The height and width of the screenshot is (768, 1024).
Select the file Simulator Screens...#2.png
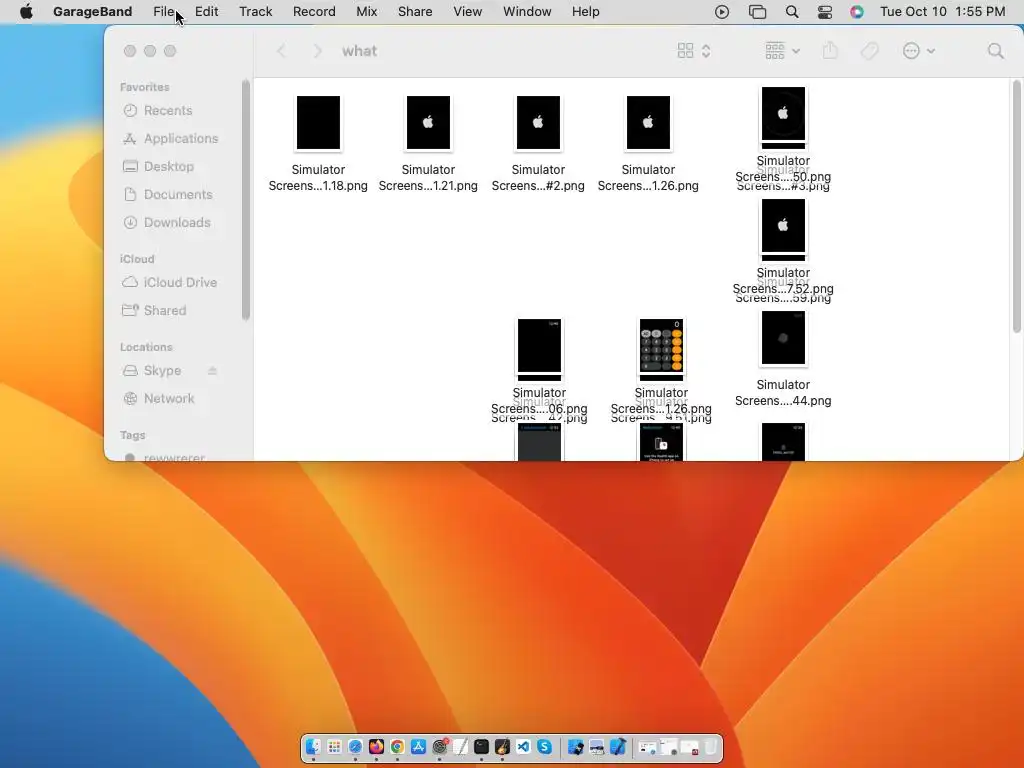pos(538,123)
